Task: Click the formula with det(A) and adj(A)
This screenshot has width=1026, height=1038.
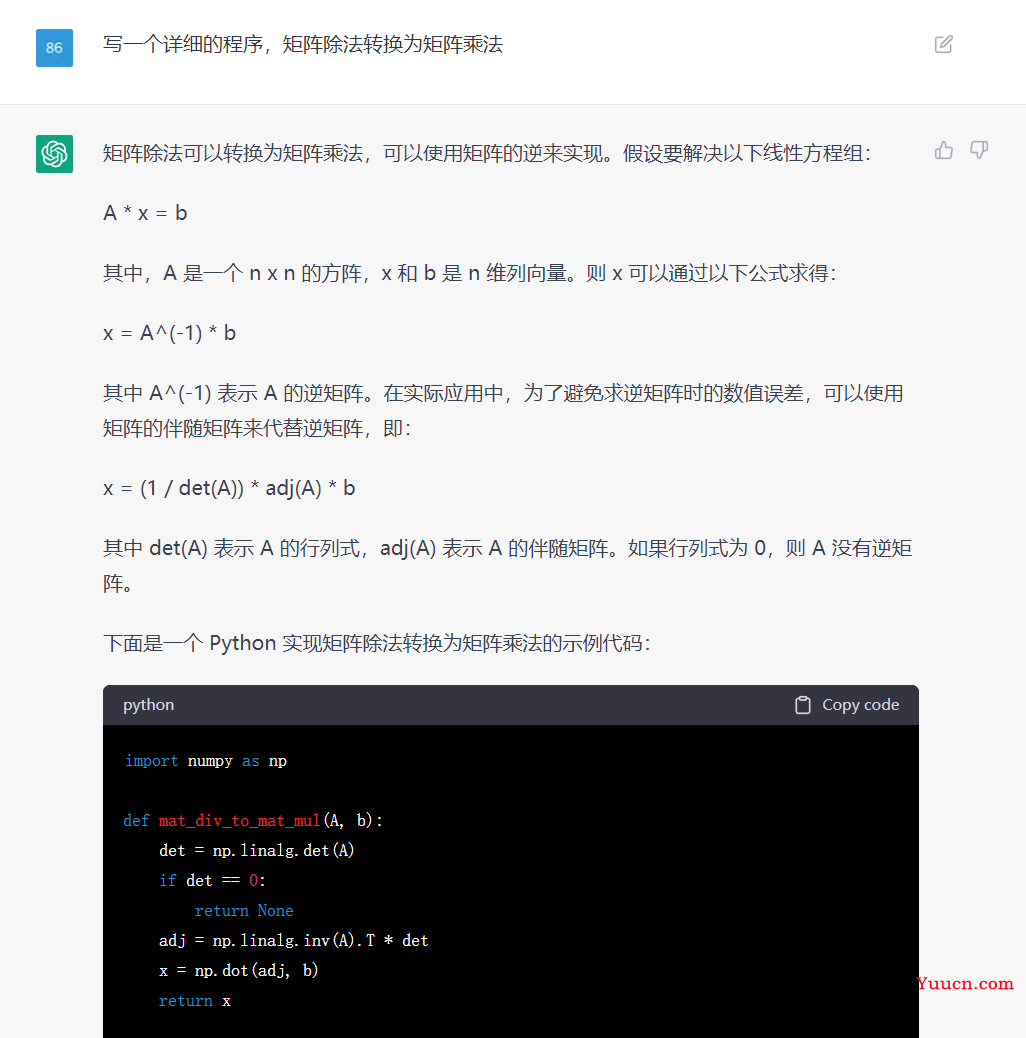Action: 229,489
